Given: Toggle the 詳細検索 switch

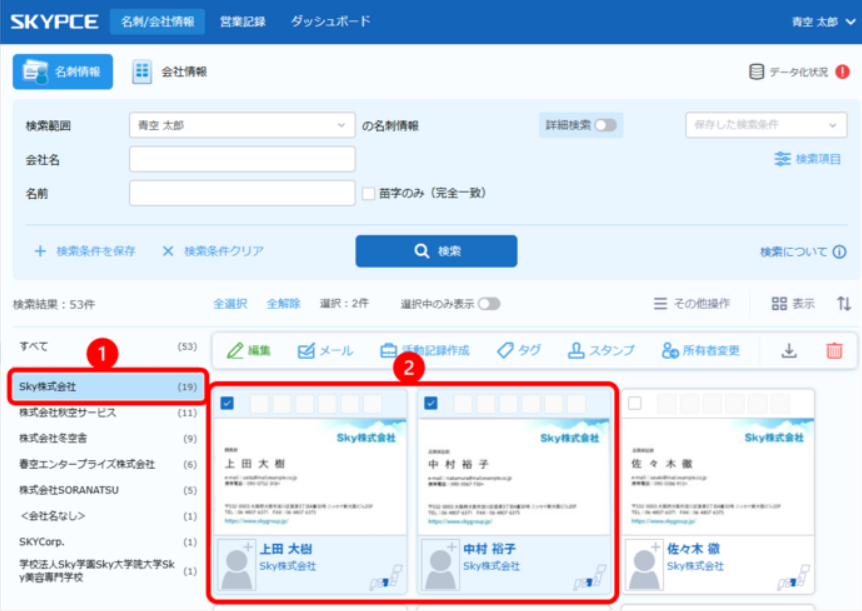Looking at the screenshot, I should [606, 125].
